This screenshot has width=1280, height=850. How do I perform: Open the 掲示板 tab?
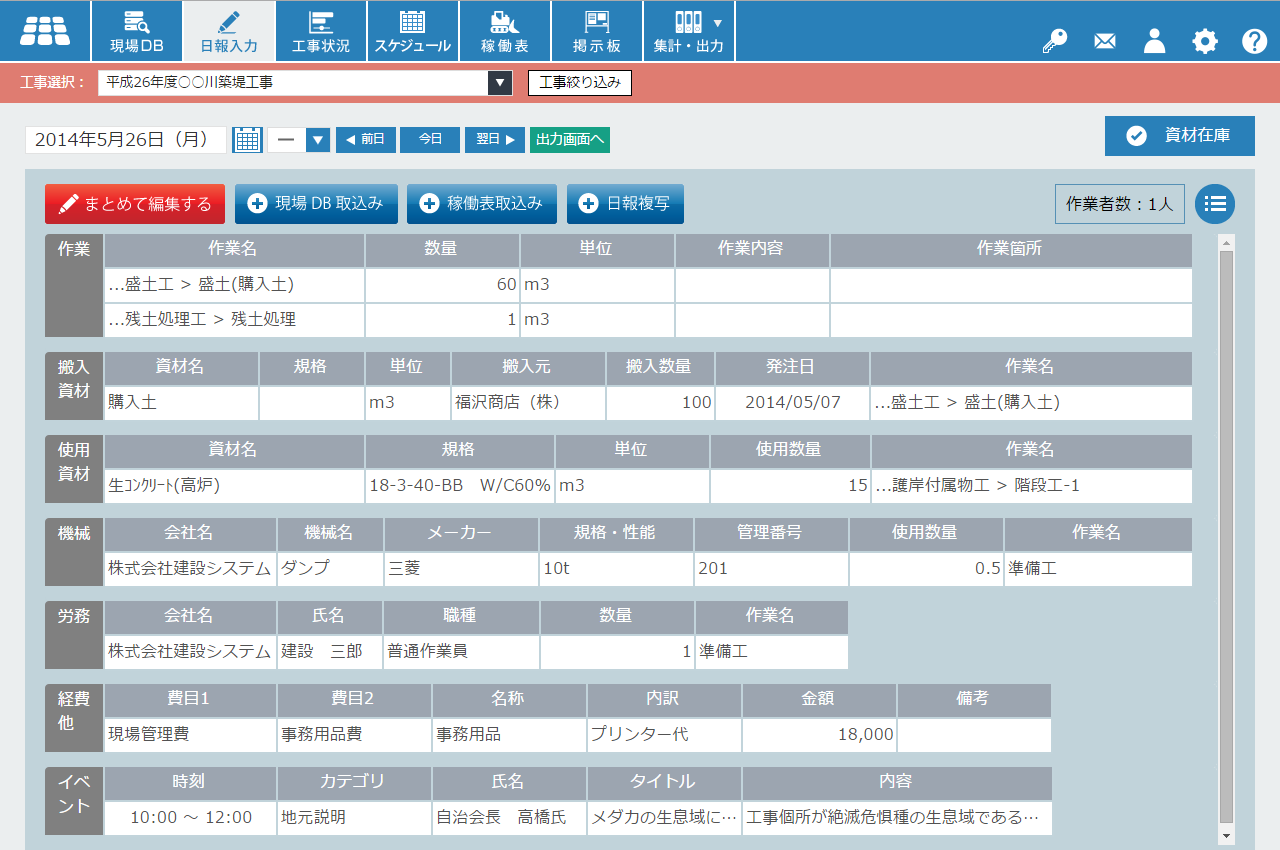point(597,31)
